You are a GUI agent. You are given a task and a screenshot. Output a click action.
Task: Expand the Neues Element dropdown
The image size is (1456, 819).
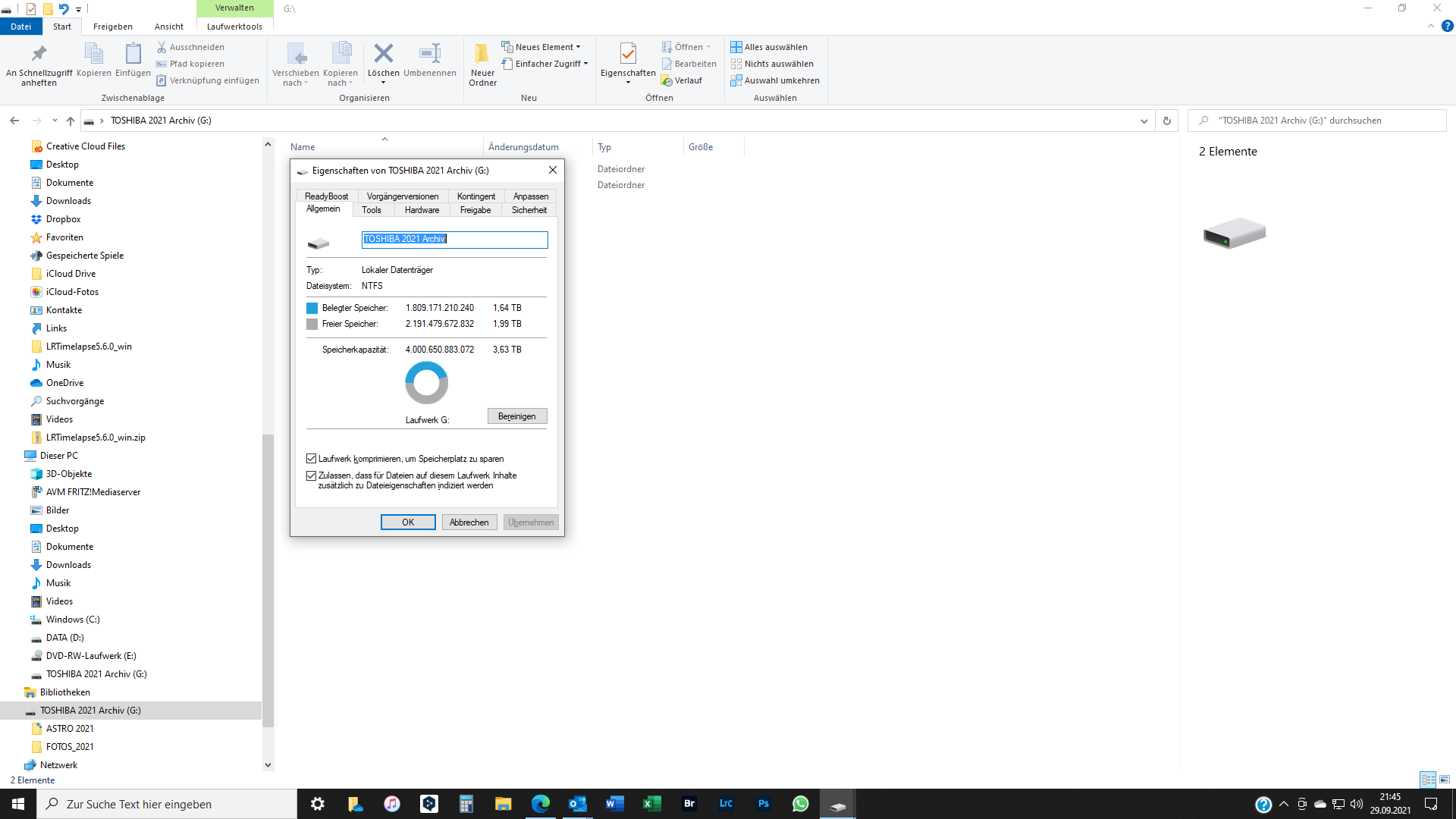click(x=578, y=47)
